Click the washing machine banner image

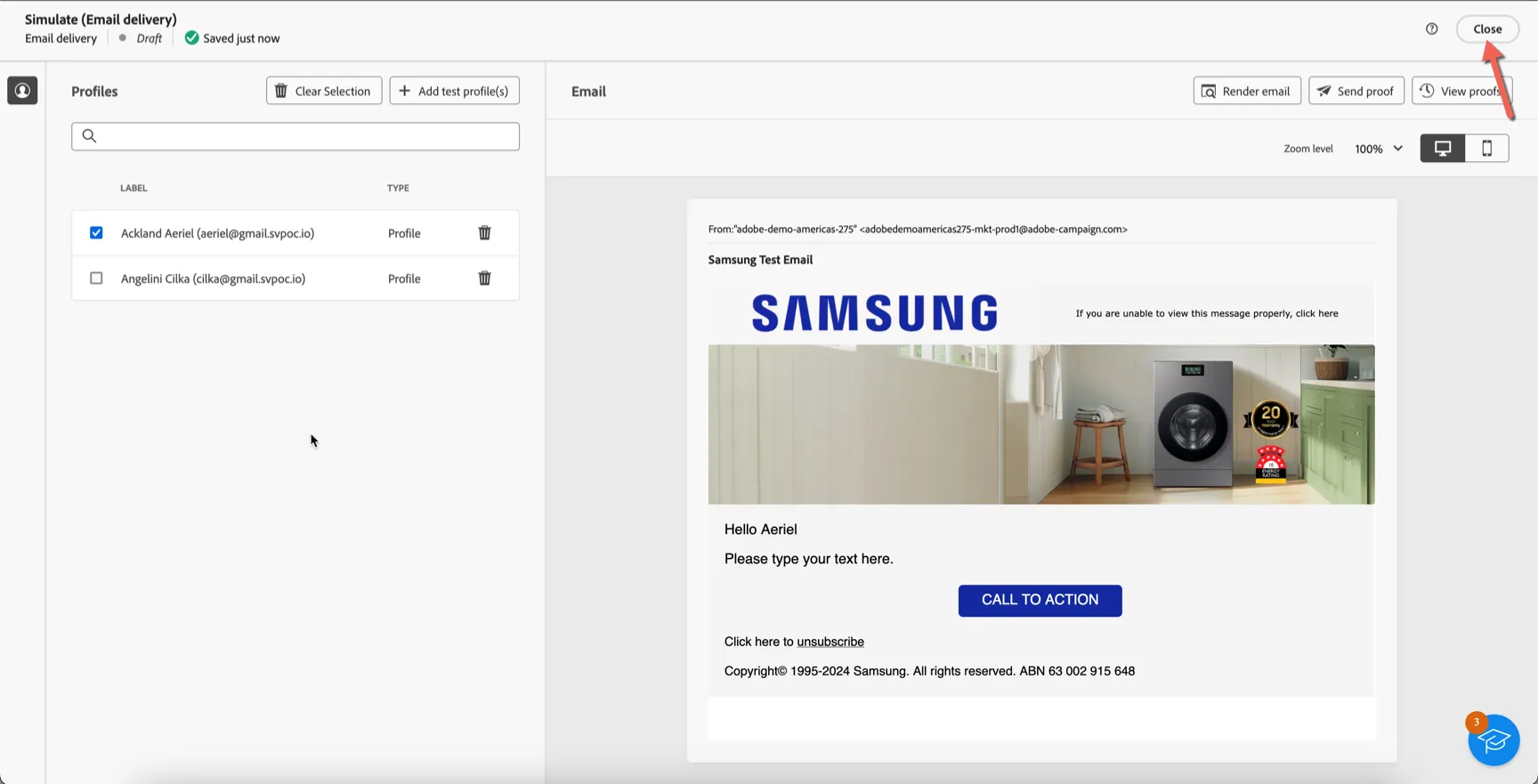1041,424
